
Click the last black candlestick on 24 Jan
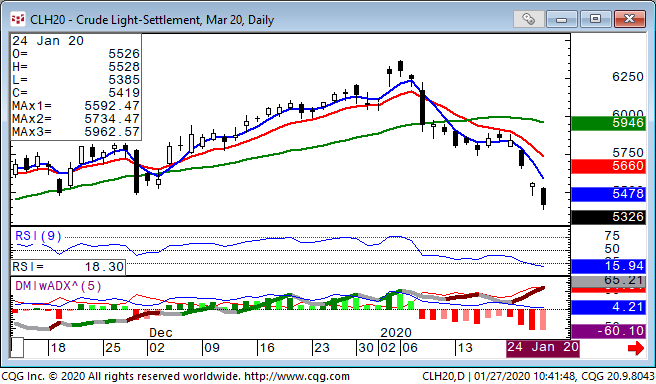[543, 197]
